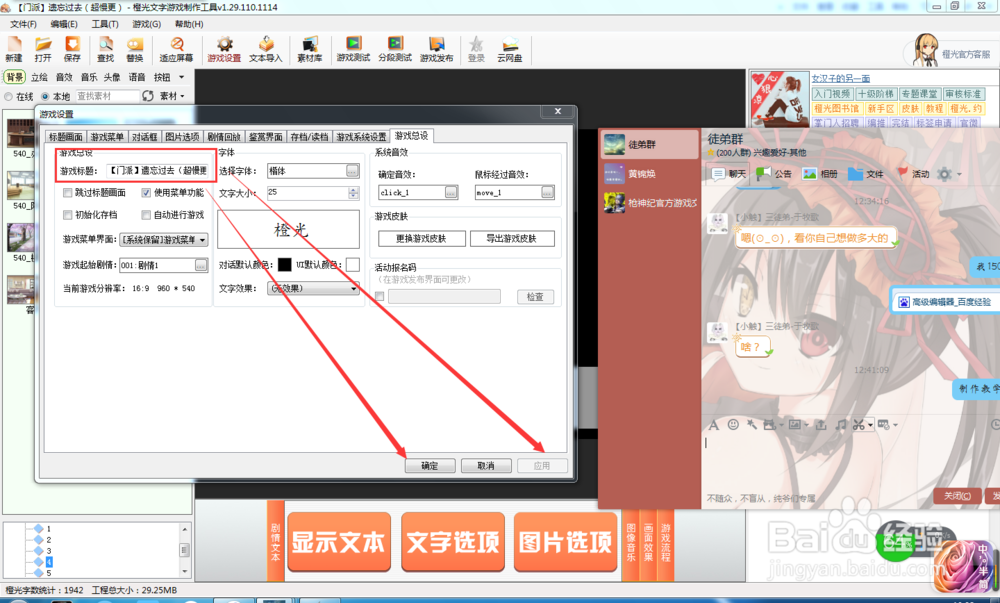Click the 更换游戏皮肤 button
The width and height of the screenshot is (1000, 603).
pyautogui.click(x=421, y=237)
